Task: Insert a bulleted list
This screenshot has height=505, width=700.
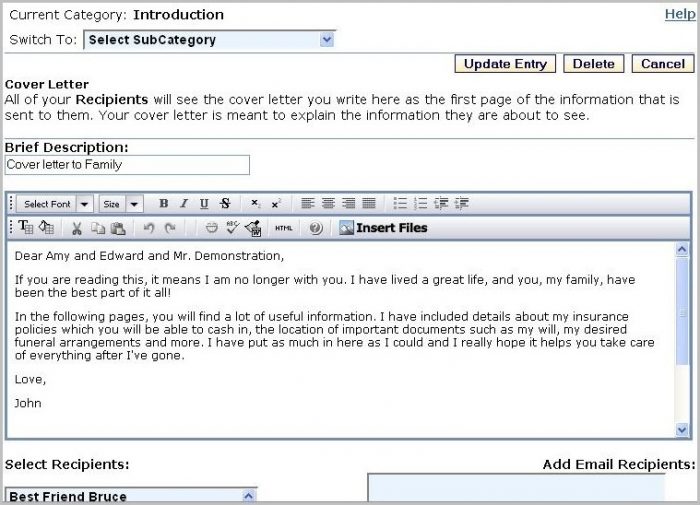Action: coord(400,204)
